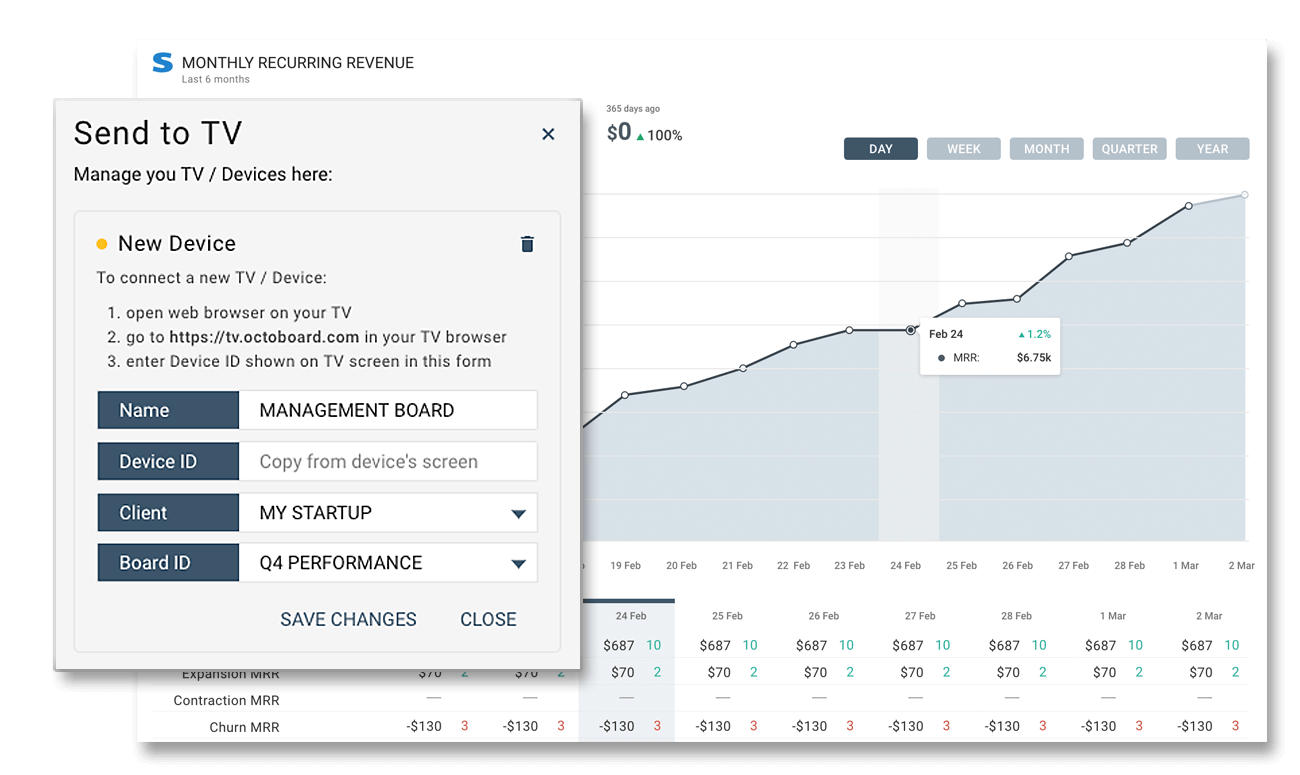Image resolution: width=1300 pixels, height=775 pixels.
Task: Click the $6.75k MRR tooltip value
Action: (1034, 357)
